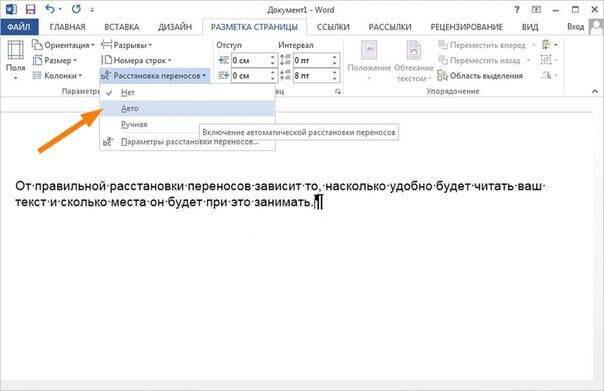Click the spacing after field 8 пт

coord(311,76)
